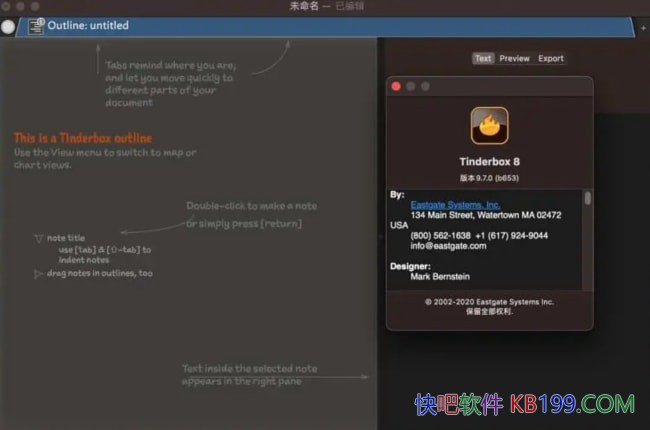The image size is (650, 430).
Task: Select the "drag notes in outlines, too" item
Action: 99,273
